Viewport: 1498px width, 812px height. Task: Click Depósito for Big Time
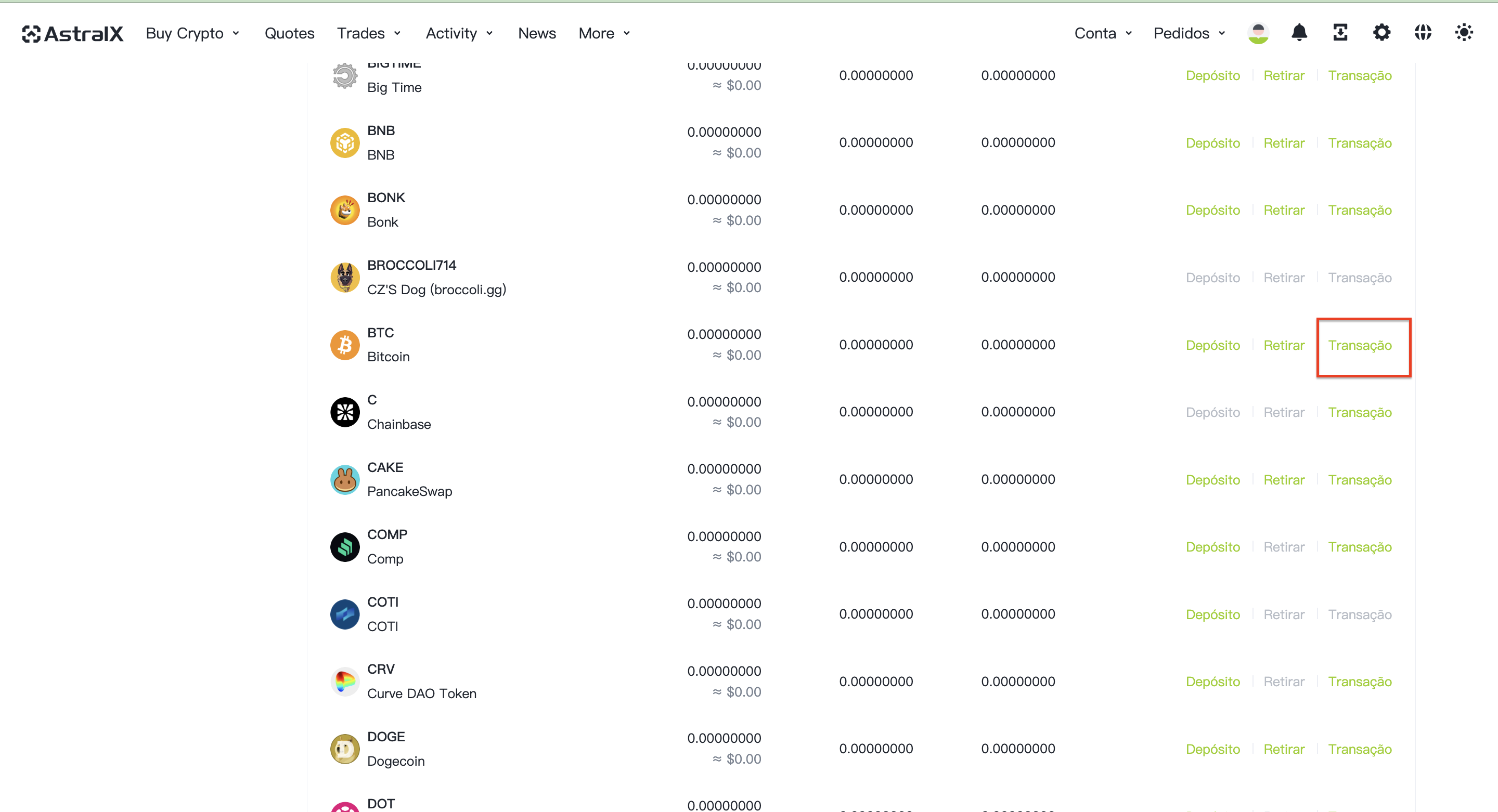[x=1212, y=75]
